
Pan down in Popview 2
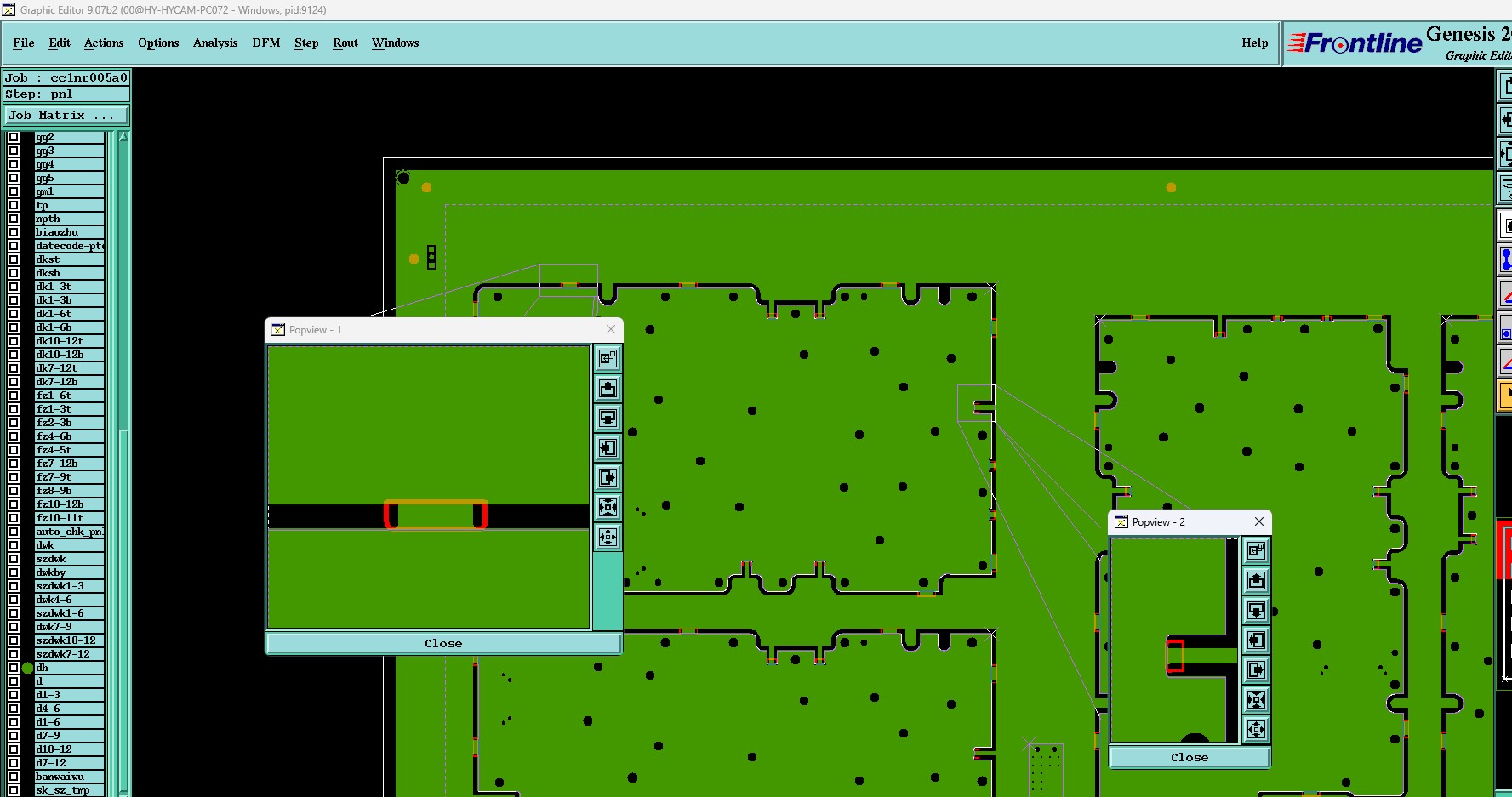[1256, 611]
